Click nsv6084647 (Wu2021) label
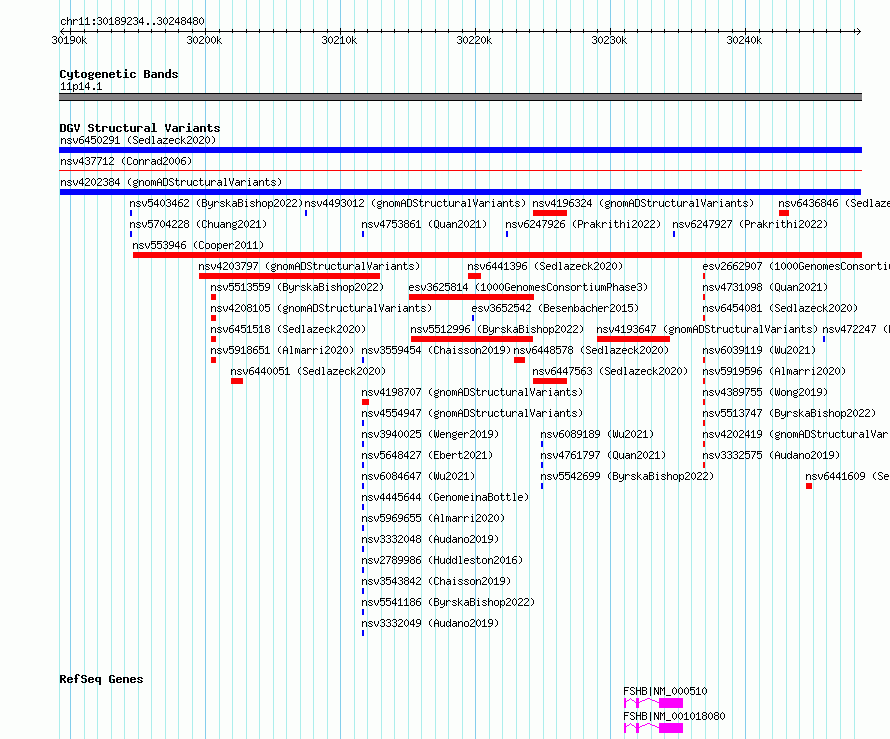Viewport: 890px width, 739px height. [418, 476]
